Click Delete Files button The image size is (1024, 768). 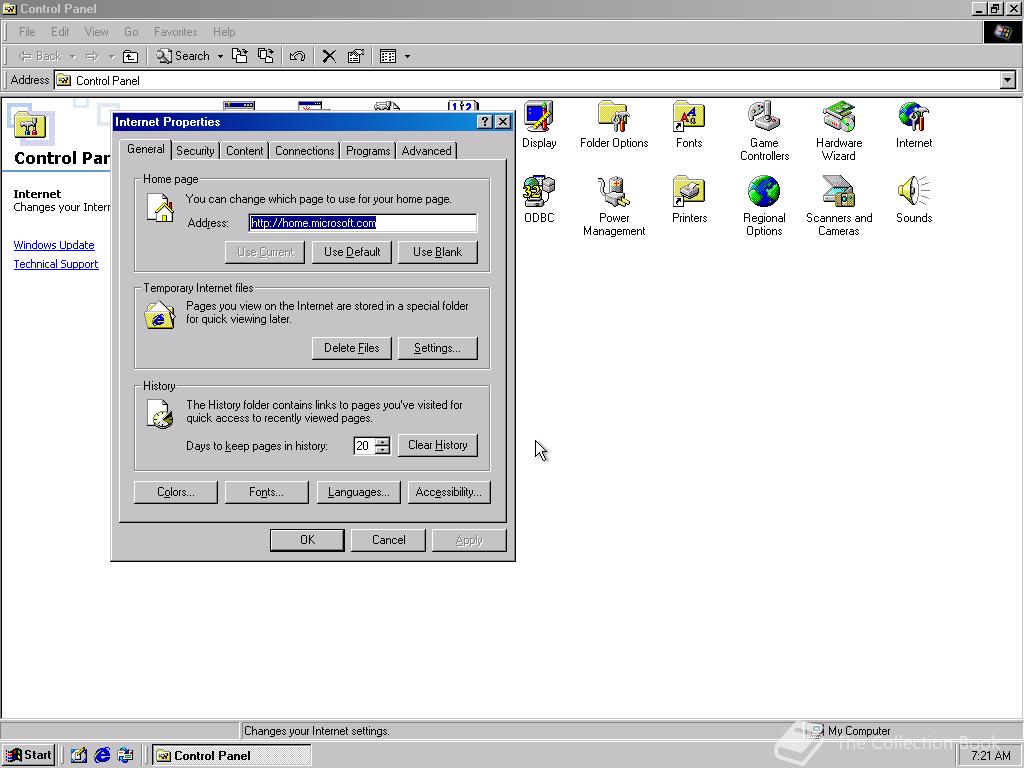coord(352,348)
